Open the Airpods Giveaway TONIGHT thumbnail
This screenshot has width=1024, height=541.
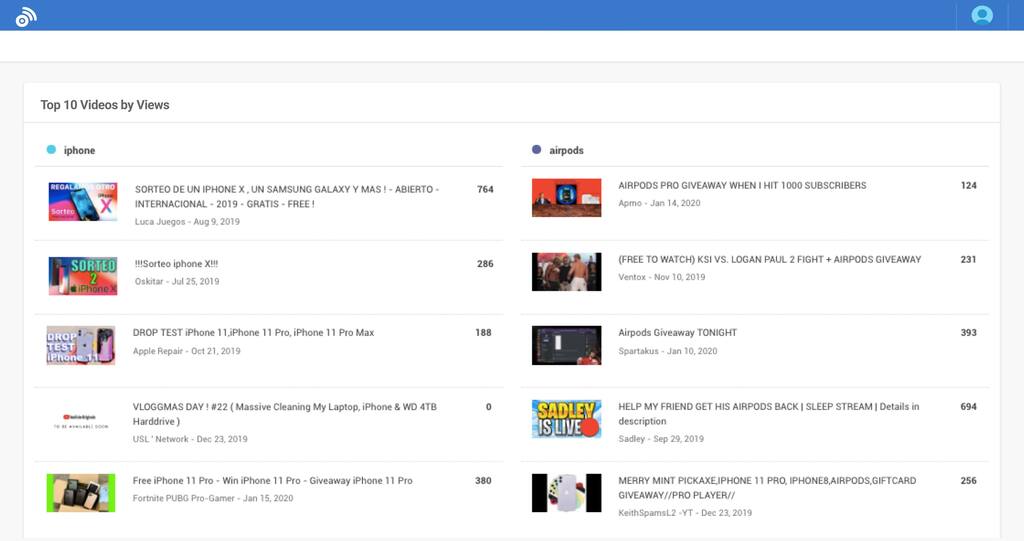click(566, 345)
